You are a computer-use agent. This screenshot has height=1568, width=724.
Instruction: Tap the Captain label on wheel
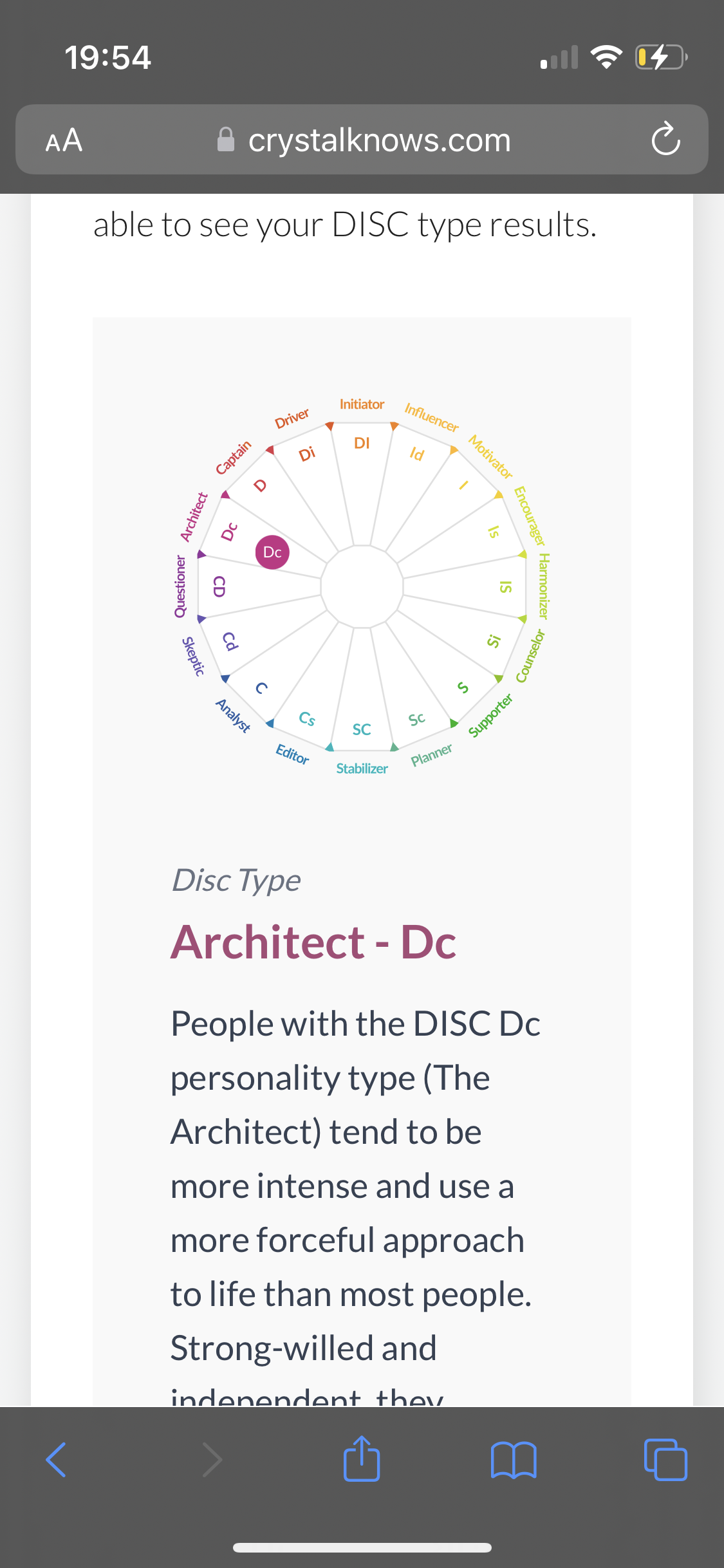[x=233, y=458]
